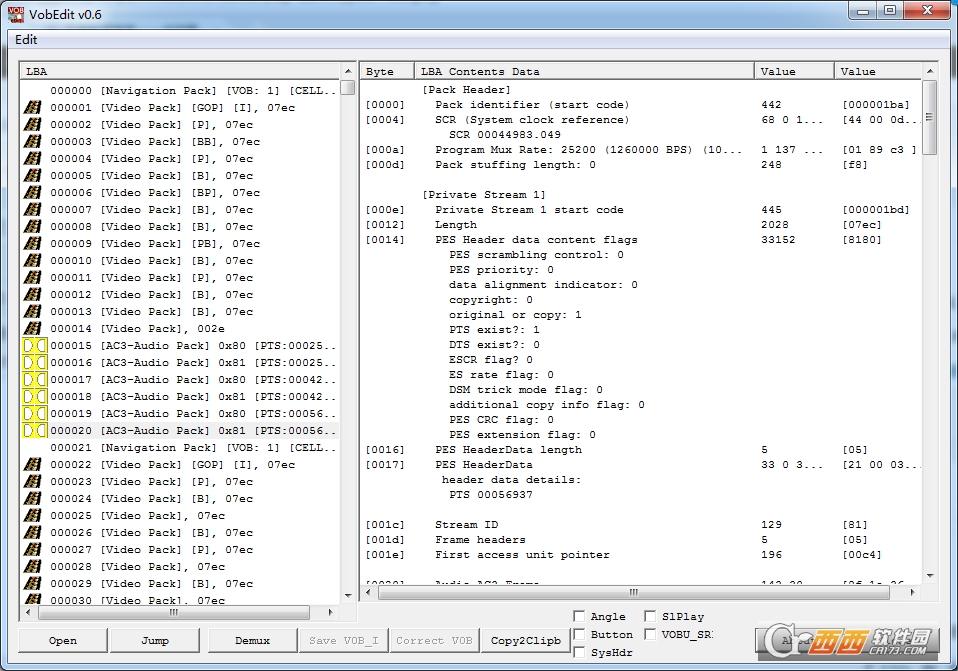Screen dimensions: 958x671
Task: Select row 000010 [Video Pack] [B]
Action: [152, 261]
